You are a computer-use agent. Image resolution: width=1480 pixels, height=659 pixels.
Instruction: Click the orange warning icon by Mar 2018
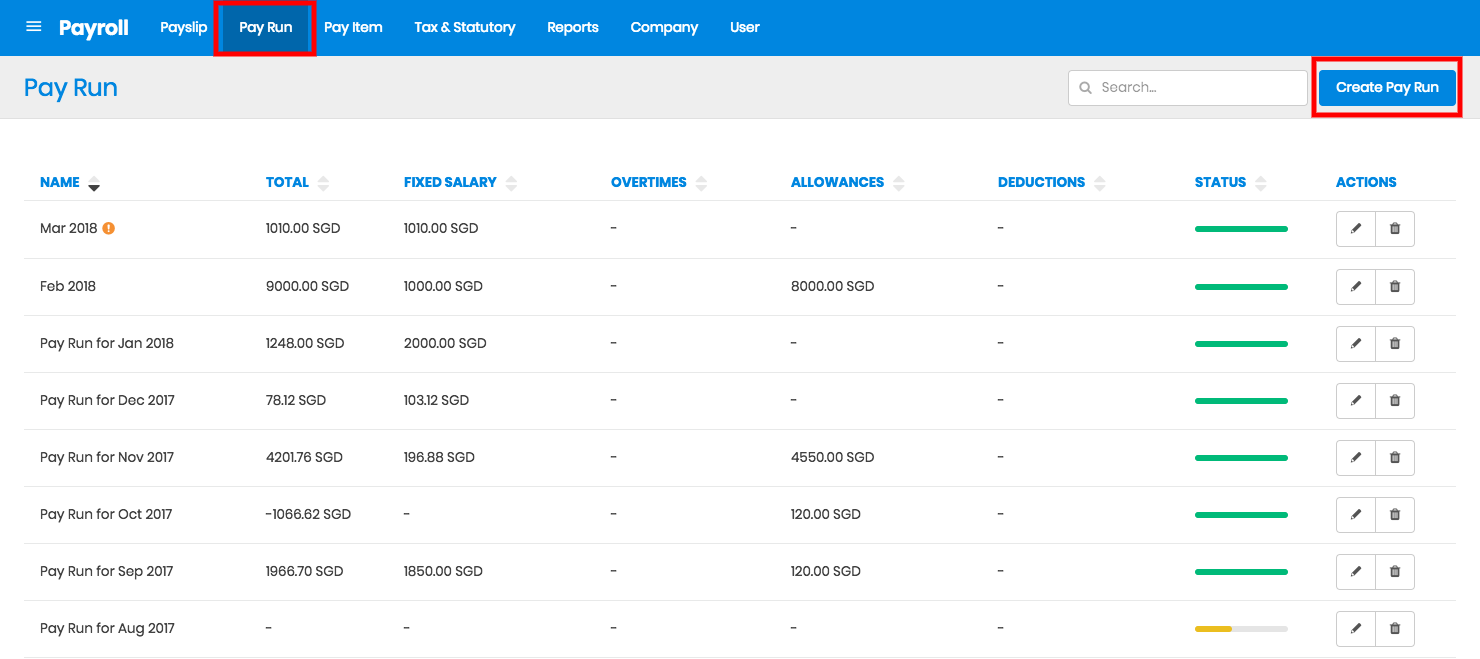click(109, 228)
